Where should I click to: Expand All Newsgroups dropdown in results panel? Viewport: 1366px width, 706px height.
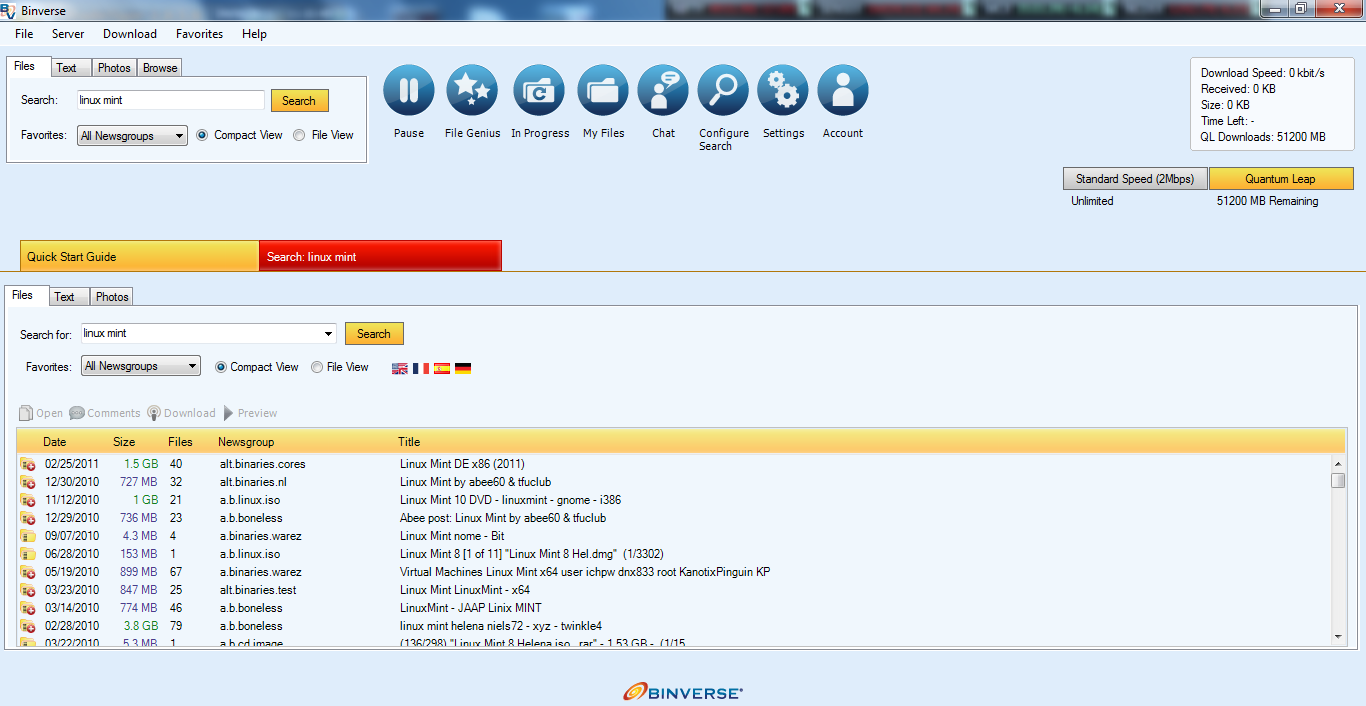tap(141, 366)
